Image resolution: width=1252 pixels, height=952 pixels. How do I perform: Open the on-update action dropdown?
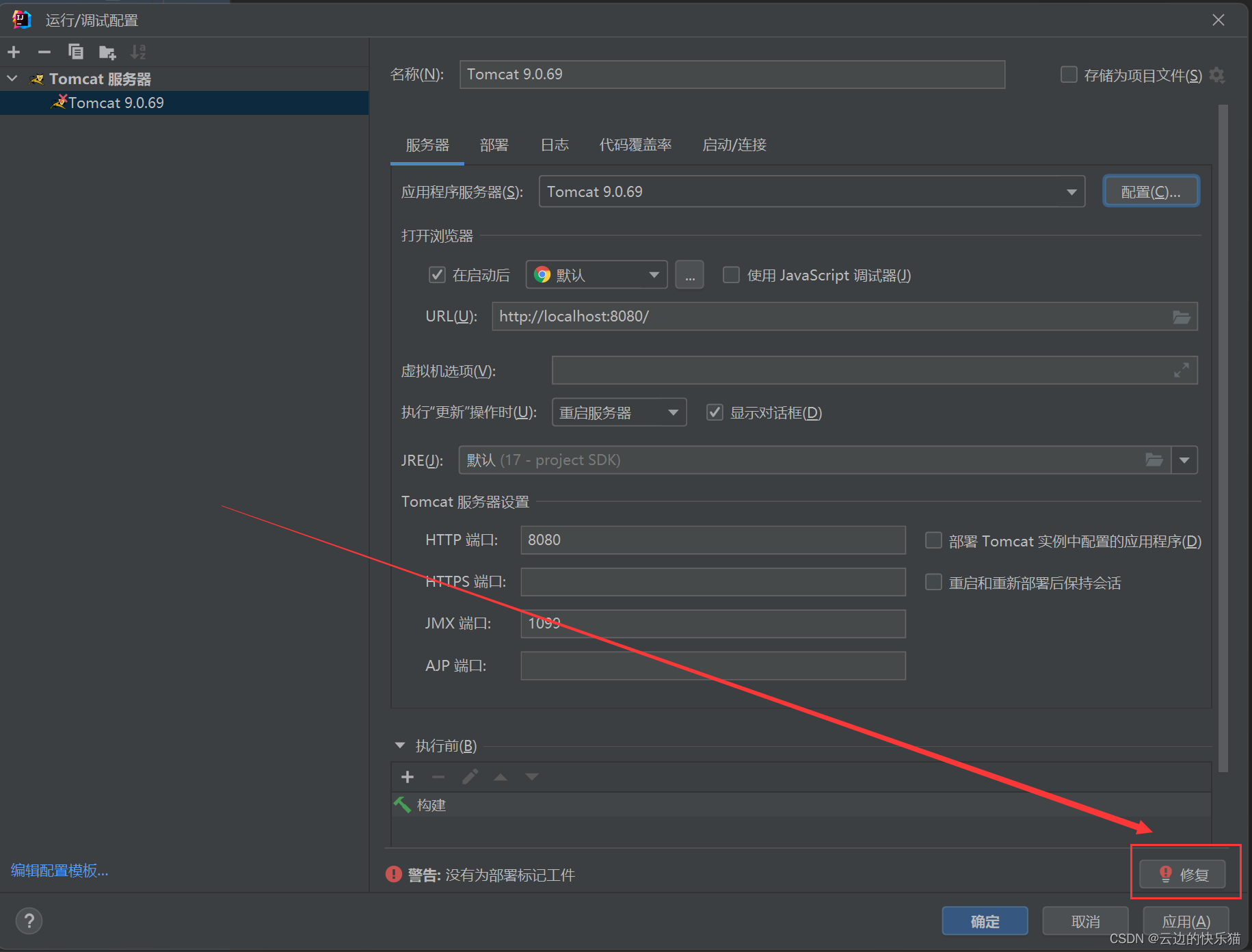point(619,412)
